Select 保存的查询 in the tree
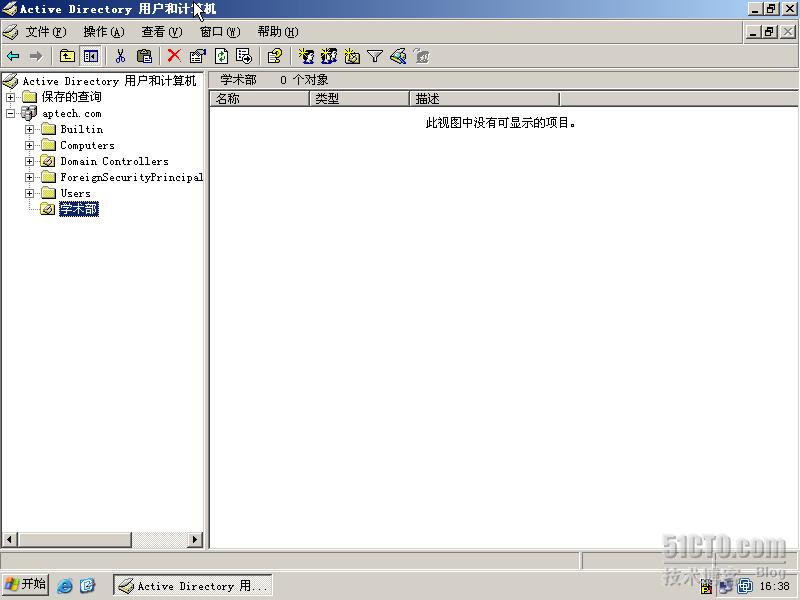The width and height of the screenshot is (800, 600). [71, 97]
